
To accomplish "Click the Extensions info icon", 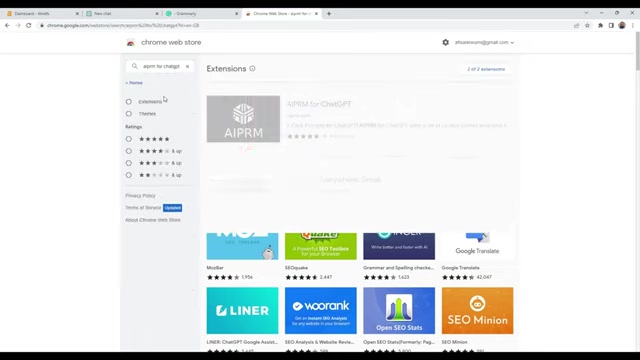I will pyautogui.click(x=252, y=69).
